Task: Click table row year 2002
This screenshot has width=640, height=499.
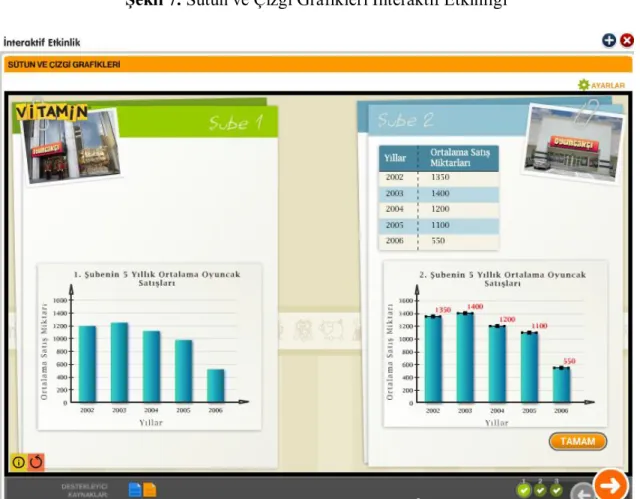Action: 394,177
